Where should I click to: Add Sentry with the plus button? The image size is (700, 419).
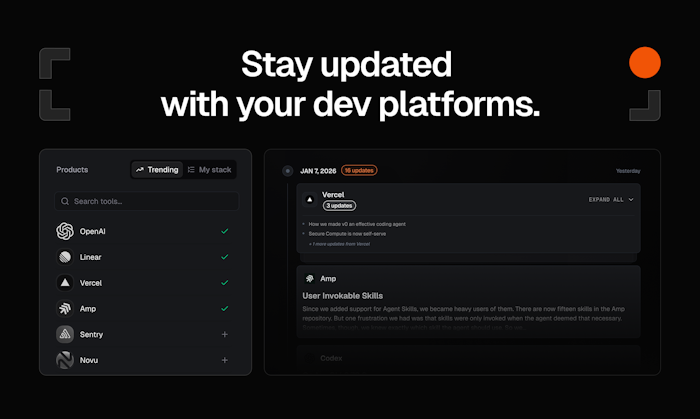point(225,334)
